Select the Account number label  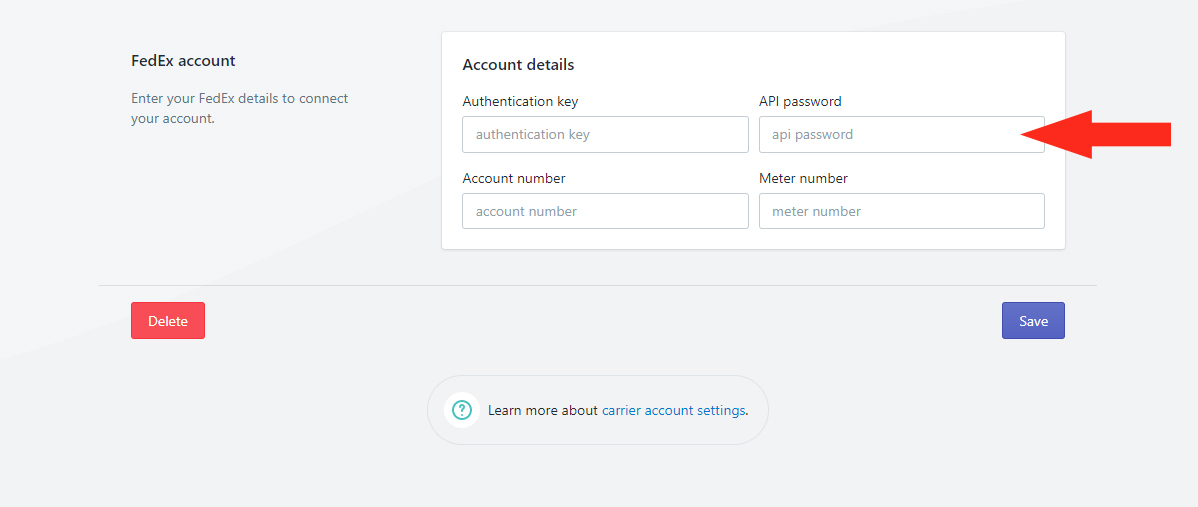click(x=513, y=178)
